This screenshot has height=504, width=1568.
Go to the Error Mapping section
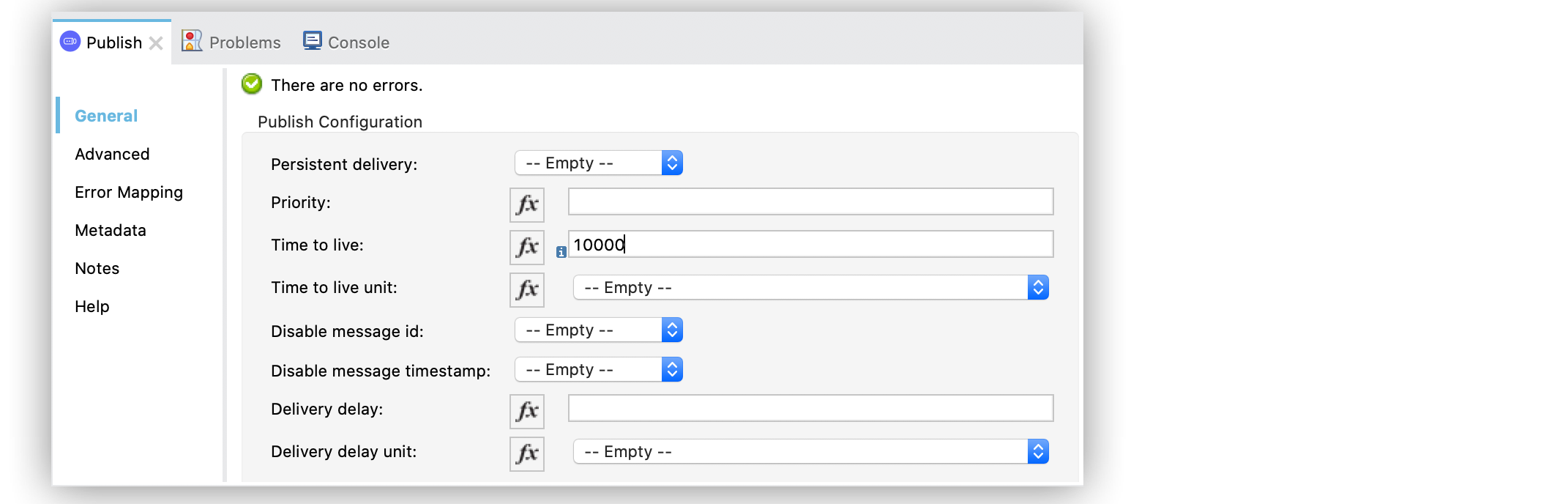click(x=129, y=192)
